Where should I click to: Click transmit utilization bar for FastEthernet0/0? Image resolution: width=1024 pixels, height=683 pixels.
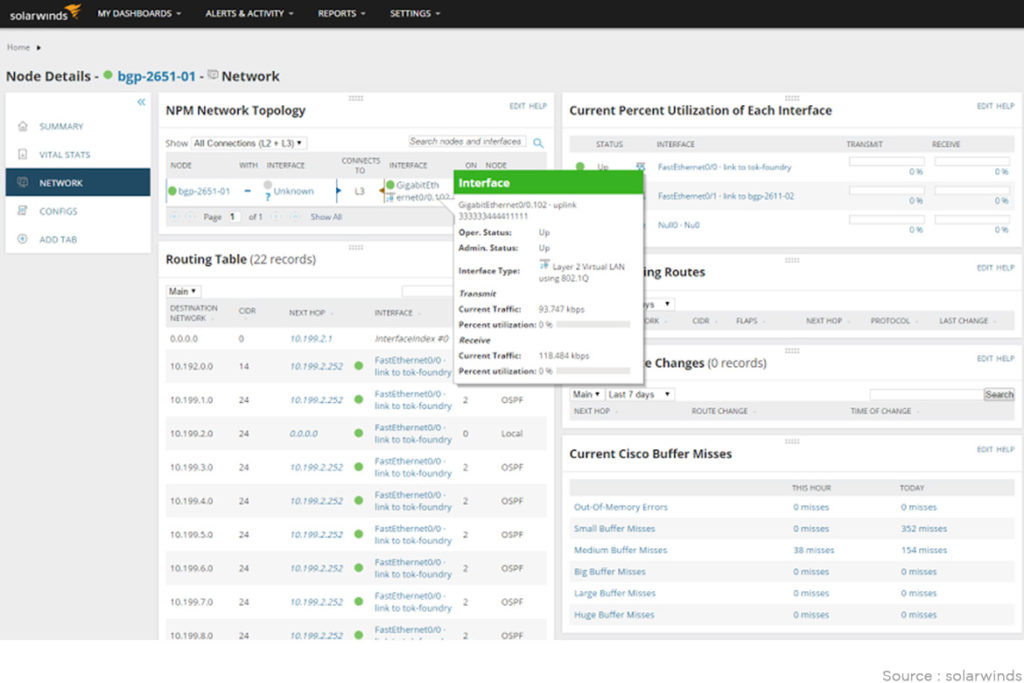886,161
